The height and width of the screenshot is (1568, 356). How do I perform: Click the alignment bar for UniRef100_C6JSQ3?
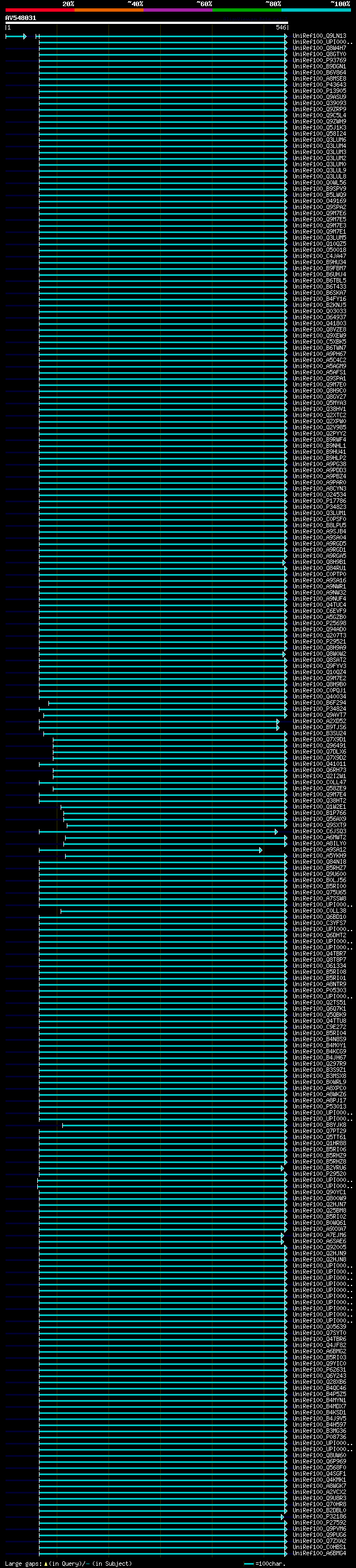click(x=158, y=832)
